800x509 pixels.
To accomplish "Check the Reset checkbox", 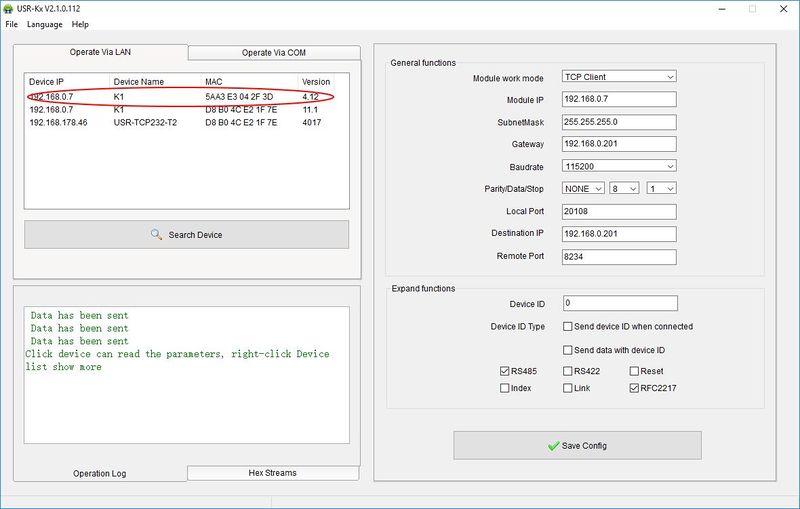I will click(x=634, y=371).
